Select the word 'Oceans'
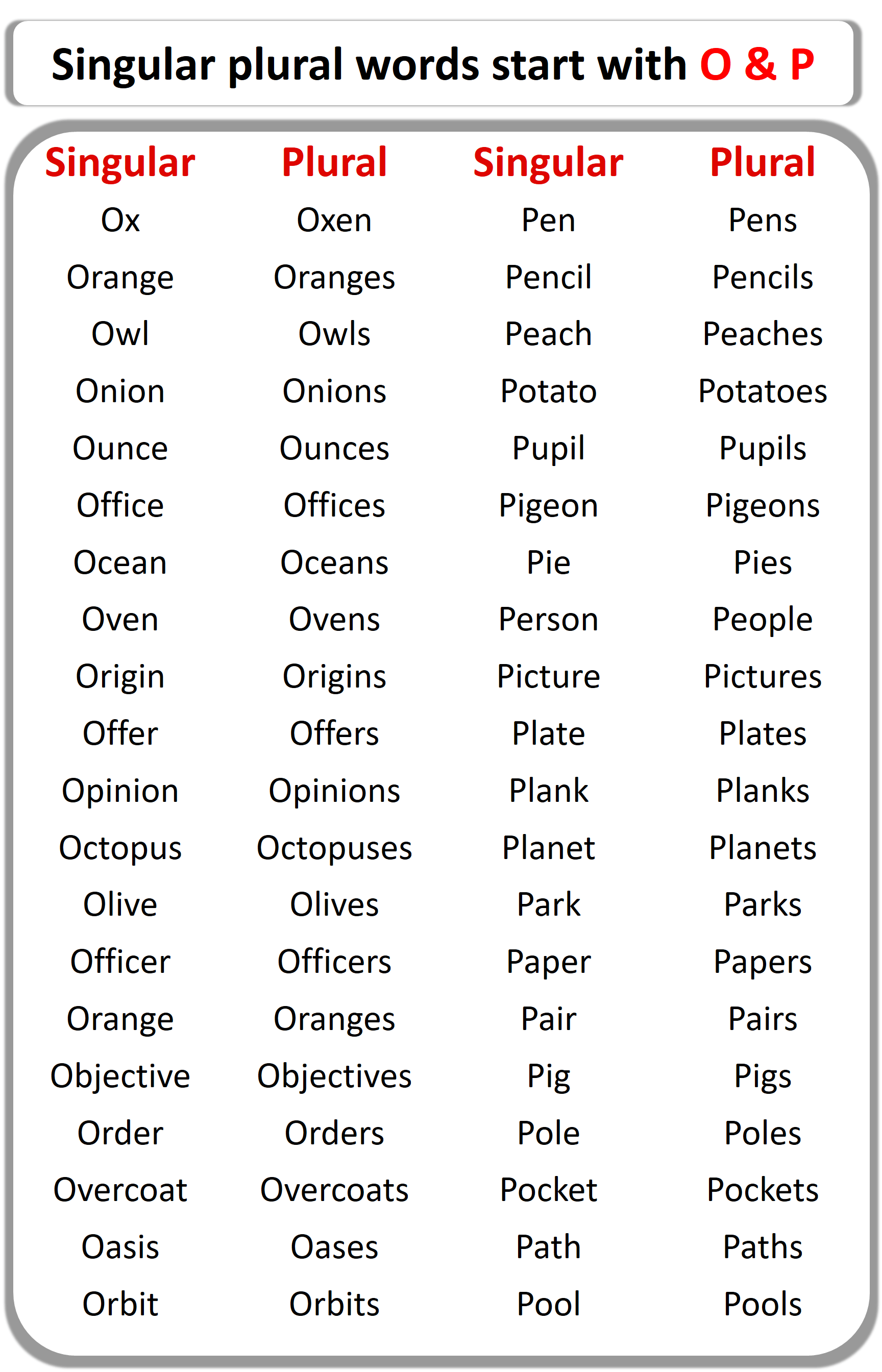882x1372 pixels. pyautogui.click(x=334, y=563)
